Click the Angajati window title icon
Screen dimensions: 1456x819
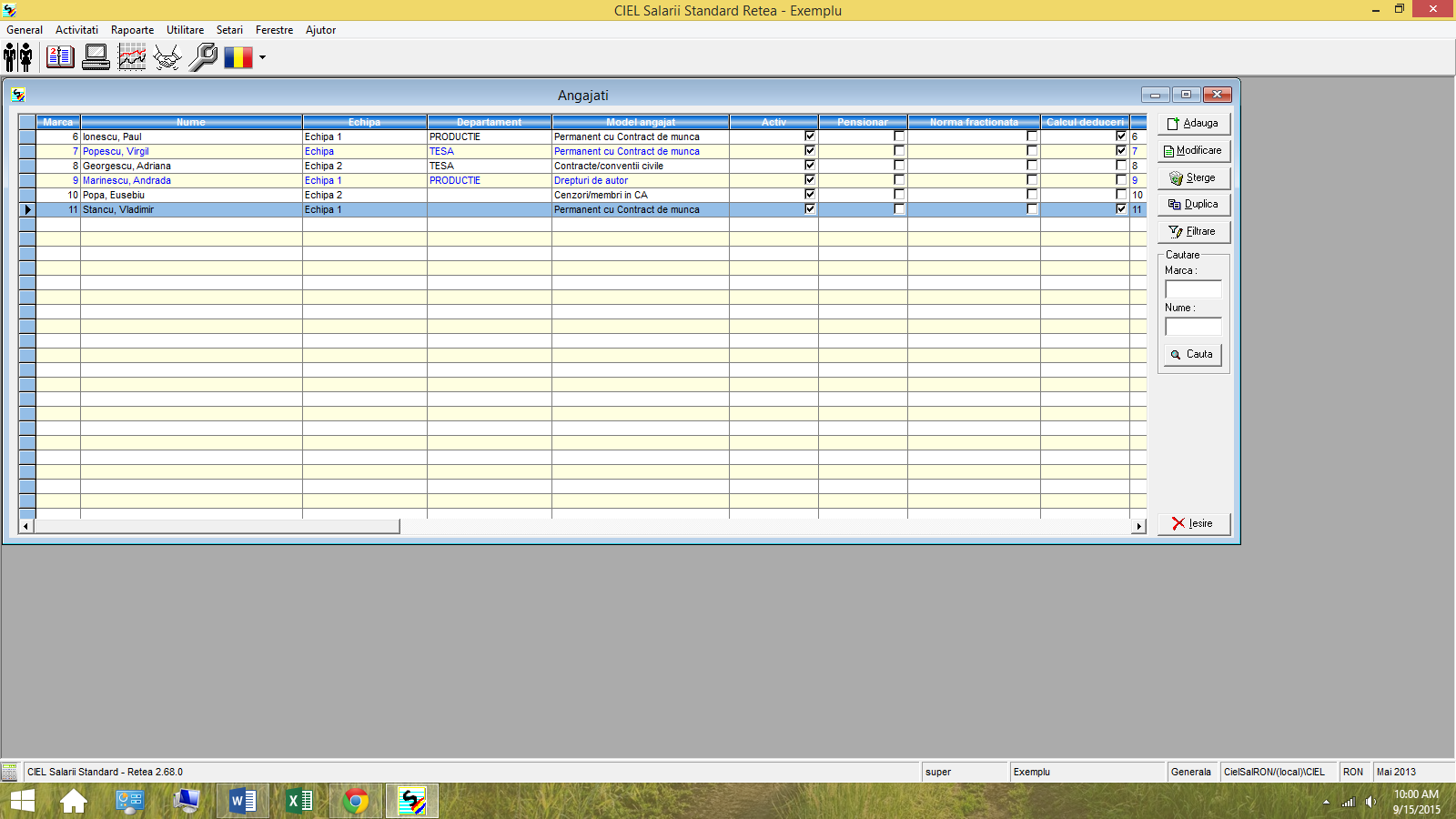[18, 95]
